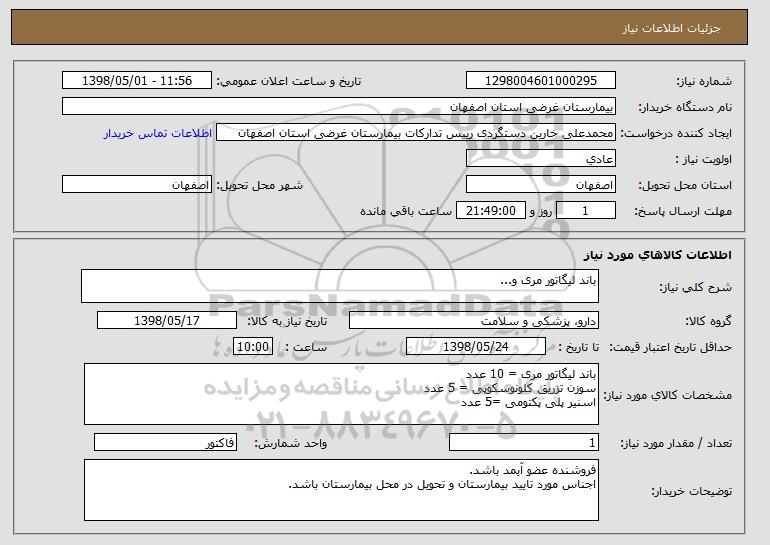Click the label تعداد / مقدار مورد نیاز
770x545 pixels.
(x=676, y=443)
